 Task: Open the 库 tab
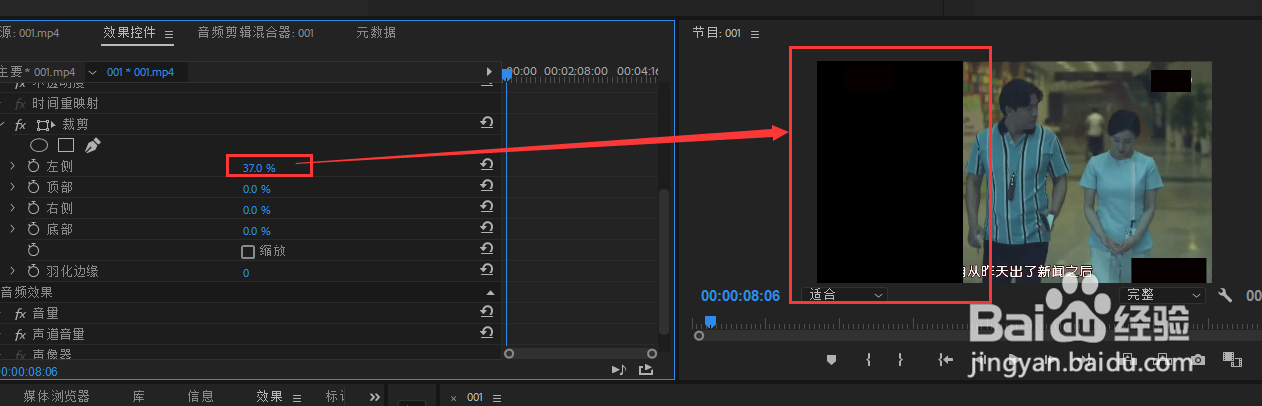coord(139,397)
